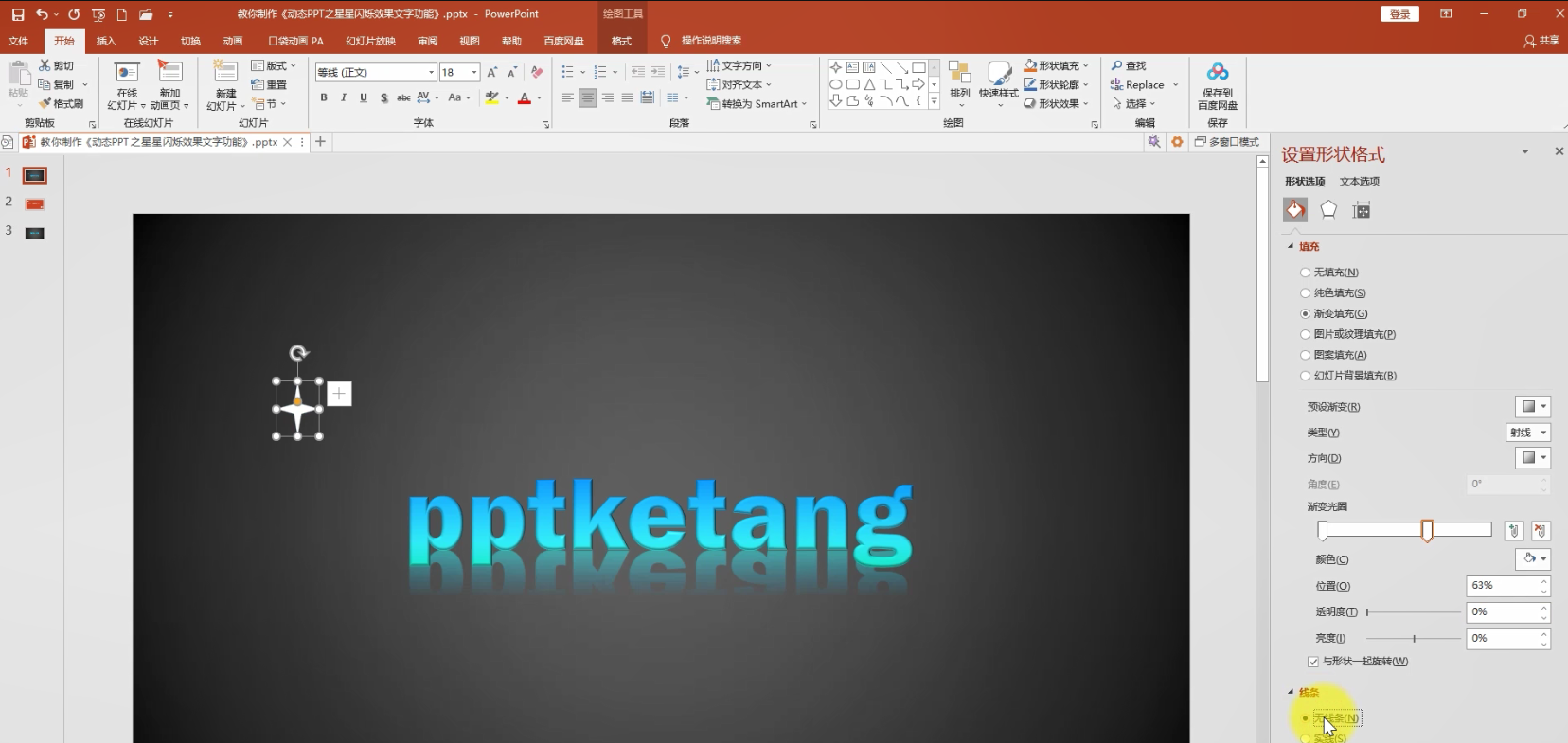The height and width of the screenshot is (743, 1568).
Task: Toggle Bold formatting
Action: [x=324, y=97]
